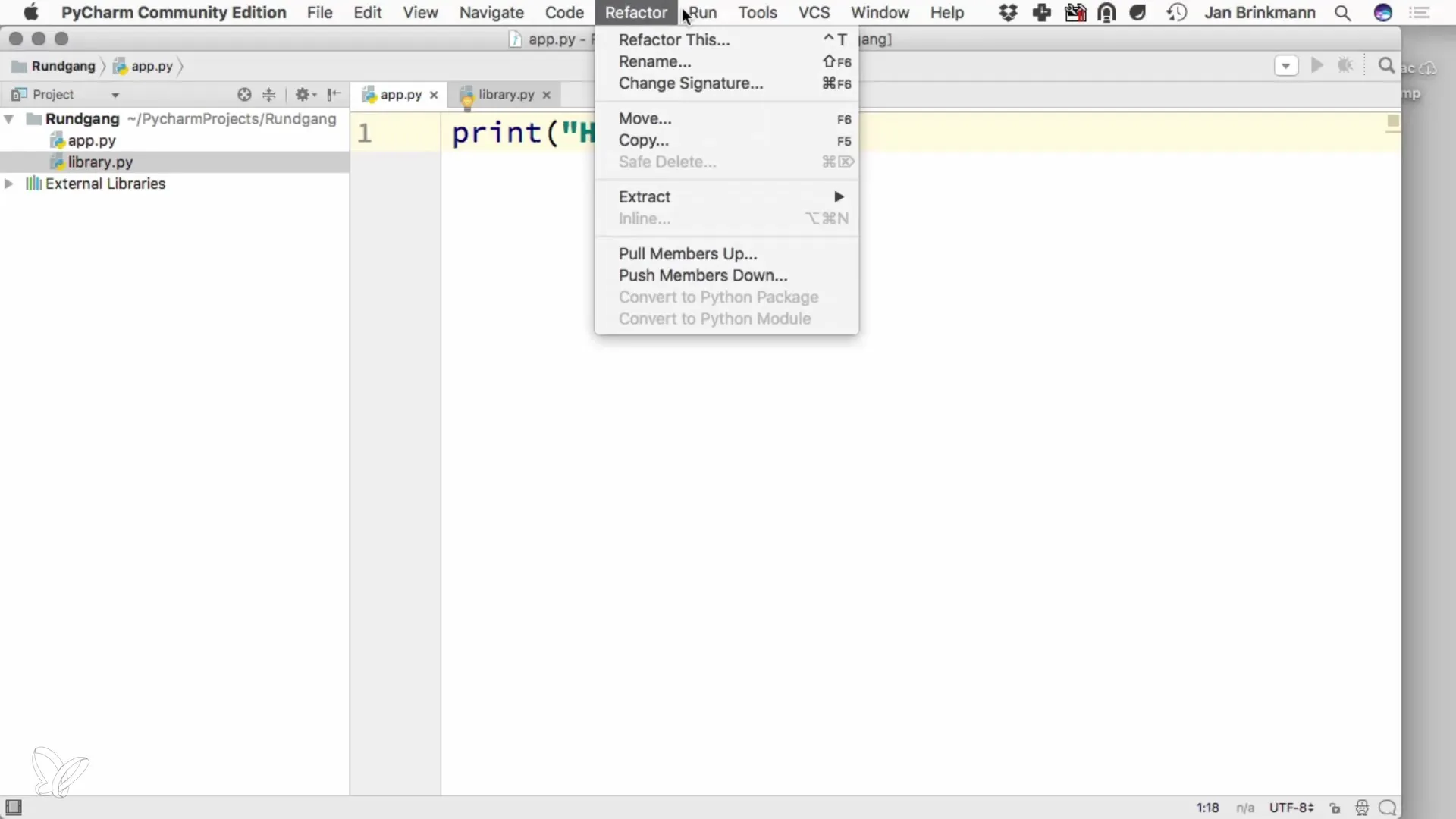This screenshot has width=1456, height=819.
Task: Choose Push Members Down… menu item
Action: (x=726, y=276)
